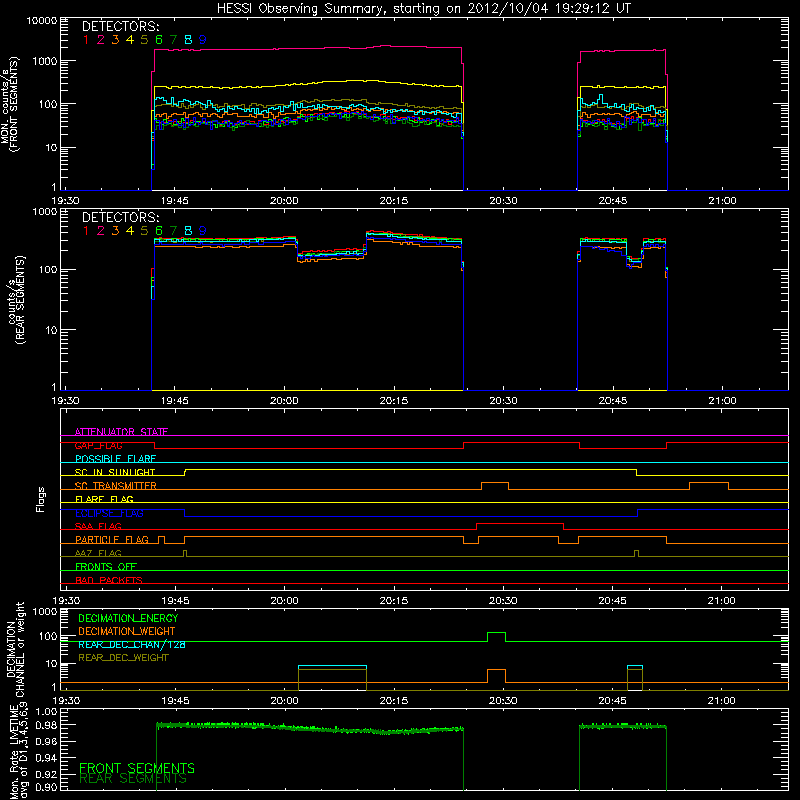Click the counts/s (REAR SEGMENTS) axis title
Image resolution: width=800 pixels, height=800 pixels.
point(17,300)
